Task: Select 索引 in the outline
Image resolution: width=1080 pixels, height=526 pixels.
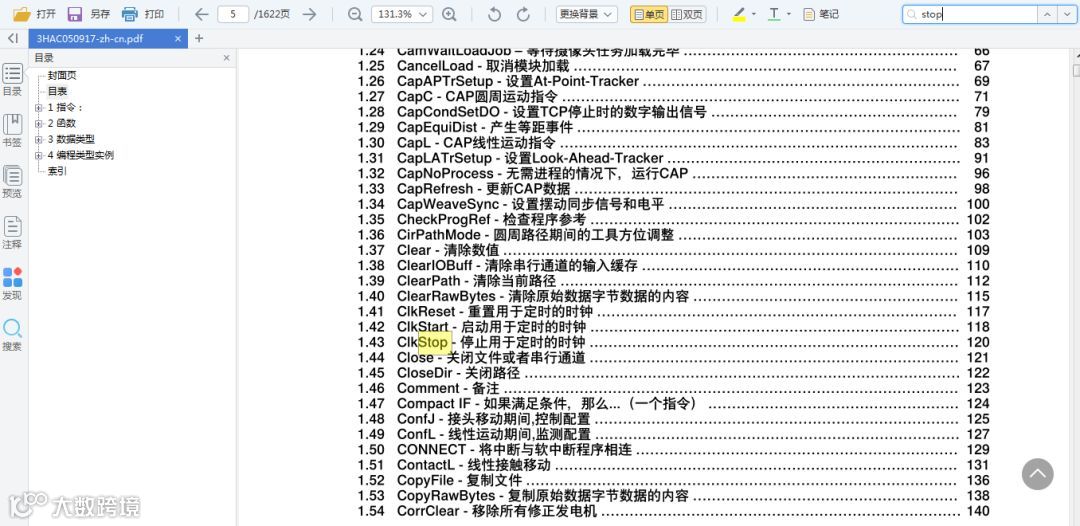Action: (57, 171)
